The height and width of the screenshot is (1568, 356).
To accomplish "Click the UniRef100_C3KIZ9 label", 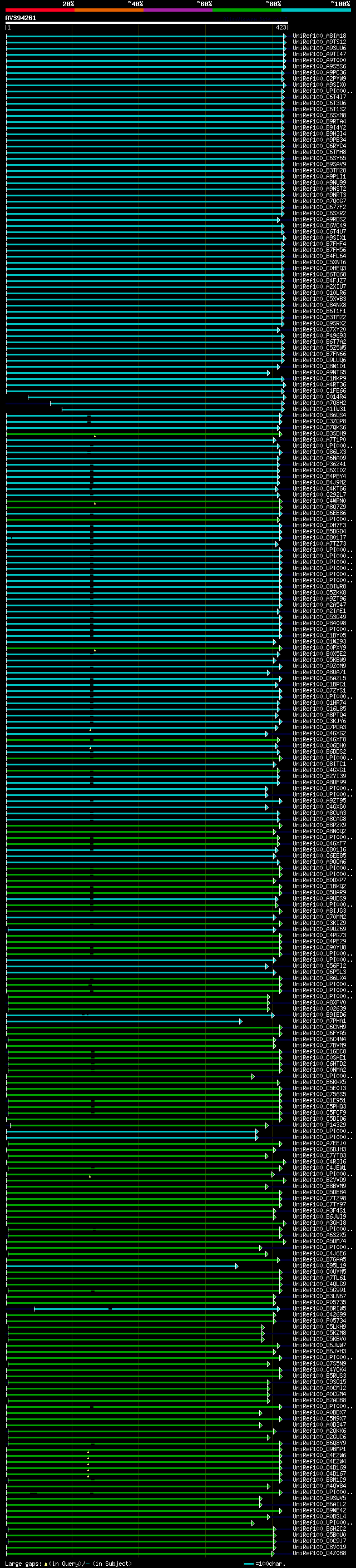I will coord(319,923).
